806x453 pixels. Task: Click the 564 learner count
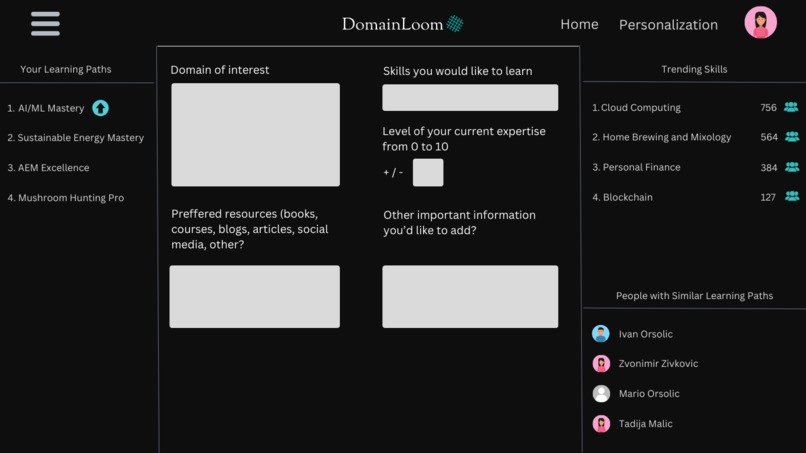769,137
